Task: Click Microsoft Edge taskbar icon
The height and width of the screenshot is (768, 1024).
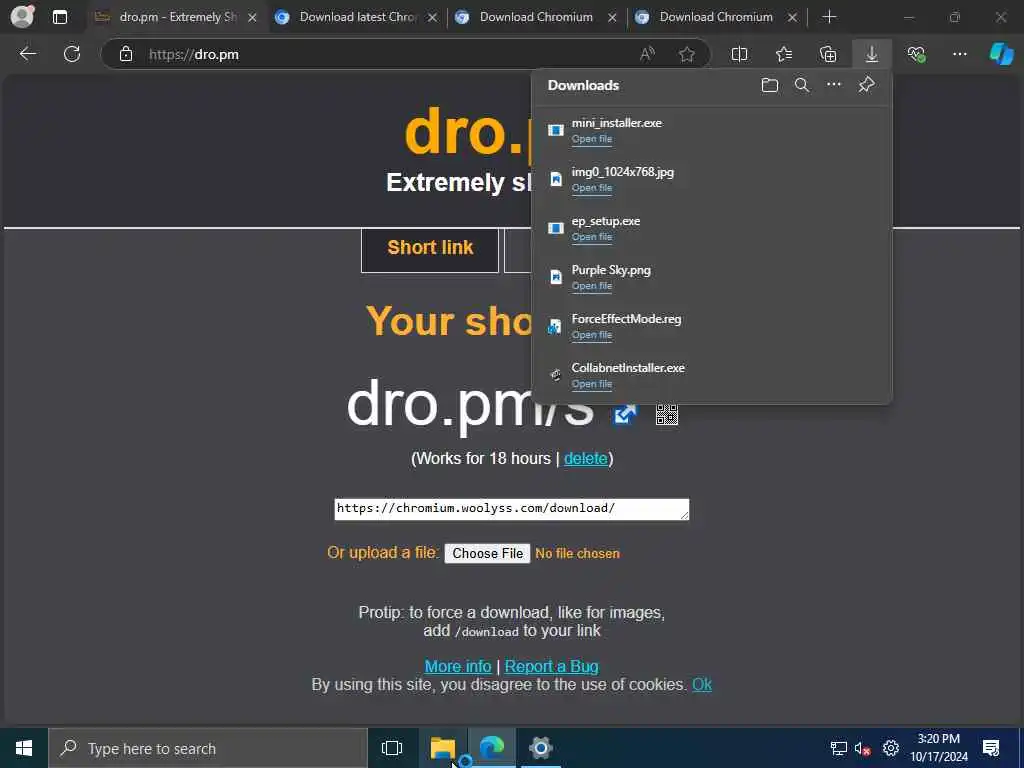Action: (x=492, y=748)
